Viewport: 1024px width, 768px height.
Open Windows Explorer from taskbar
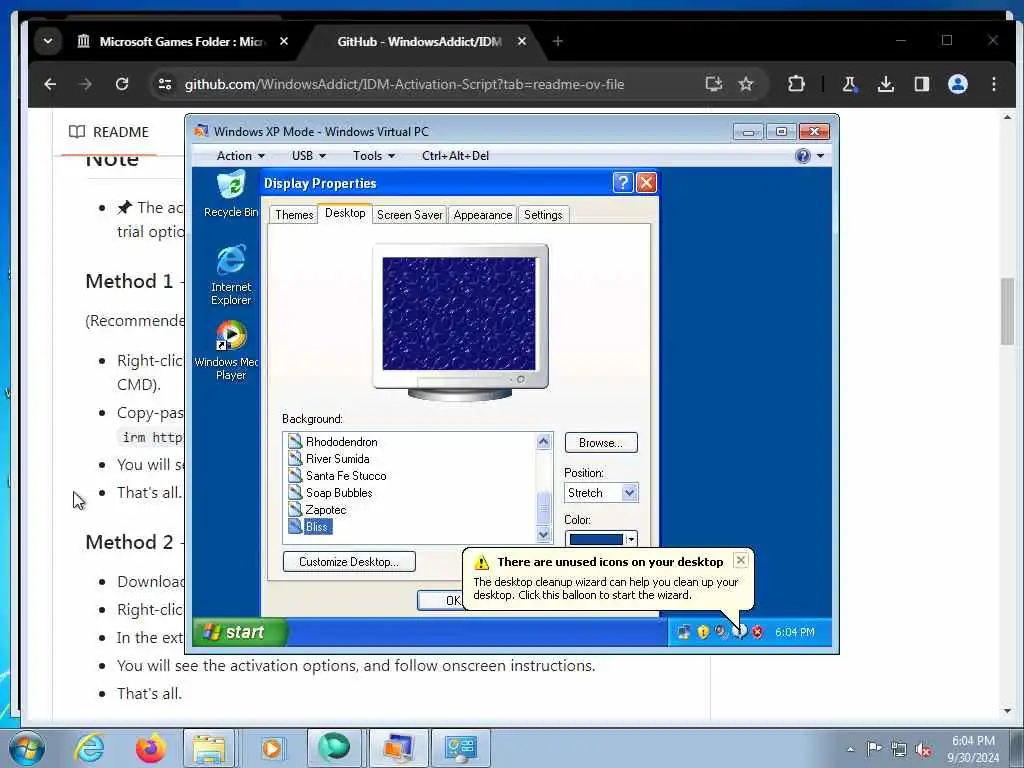pos(209,748)
